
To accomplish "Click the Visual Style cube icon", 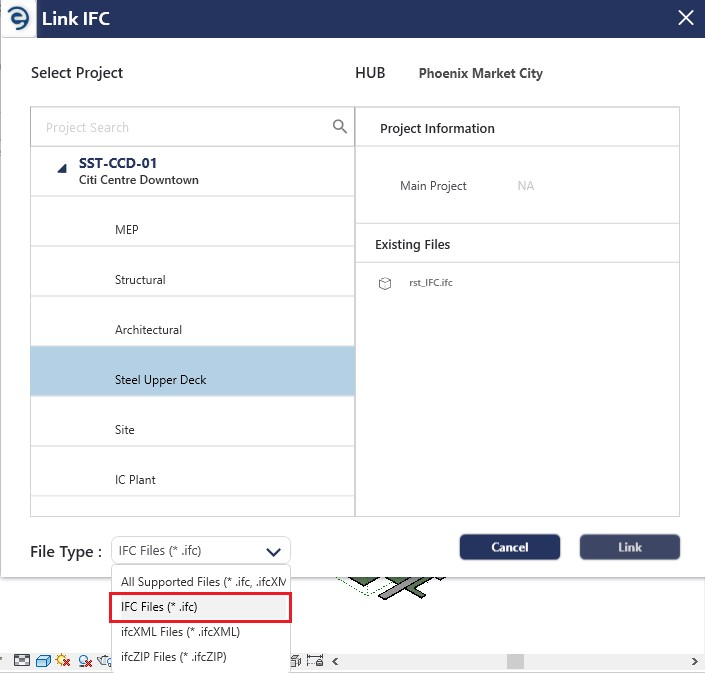I will point(43,660).
